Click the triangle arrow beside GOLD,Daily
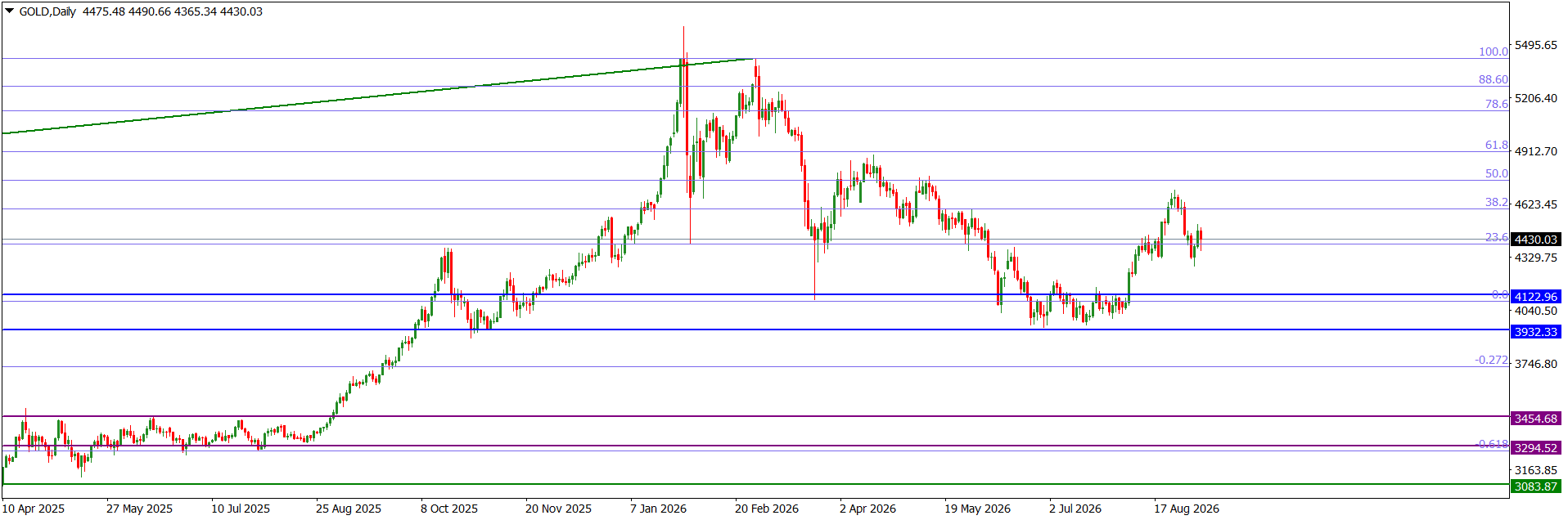This screenshot has width=1568, height=520. click(10, 11)
